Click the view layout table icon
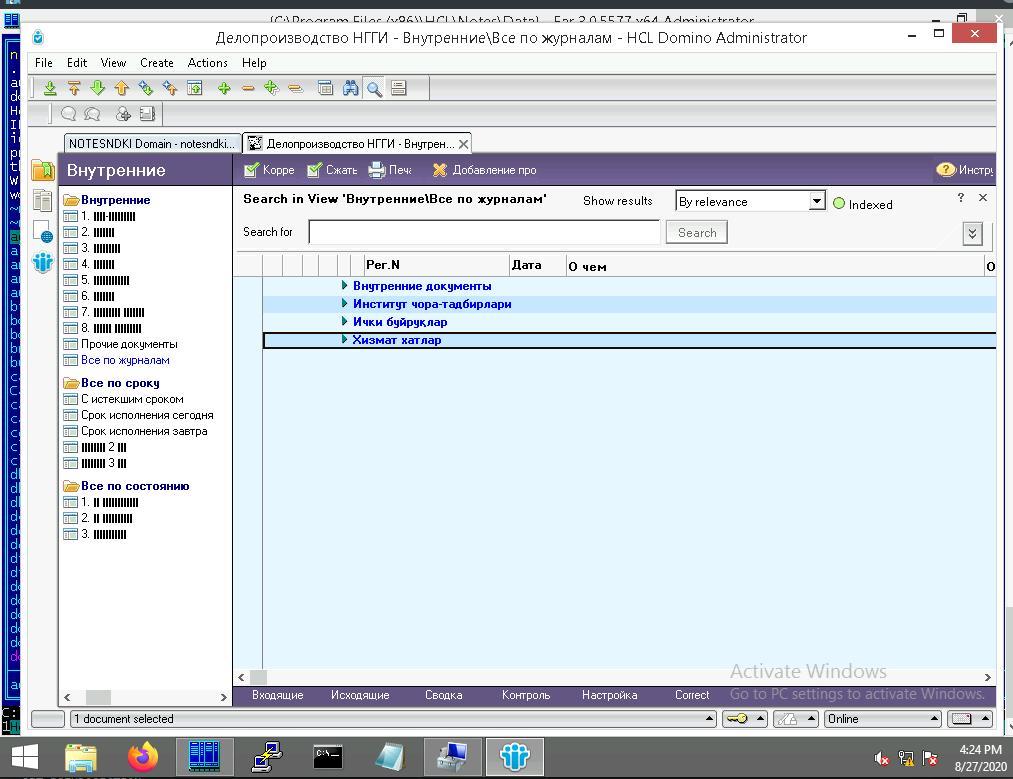This screenshot has width=1013, height=779. pyautogui.click(x=326, y=88)
